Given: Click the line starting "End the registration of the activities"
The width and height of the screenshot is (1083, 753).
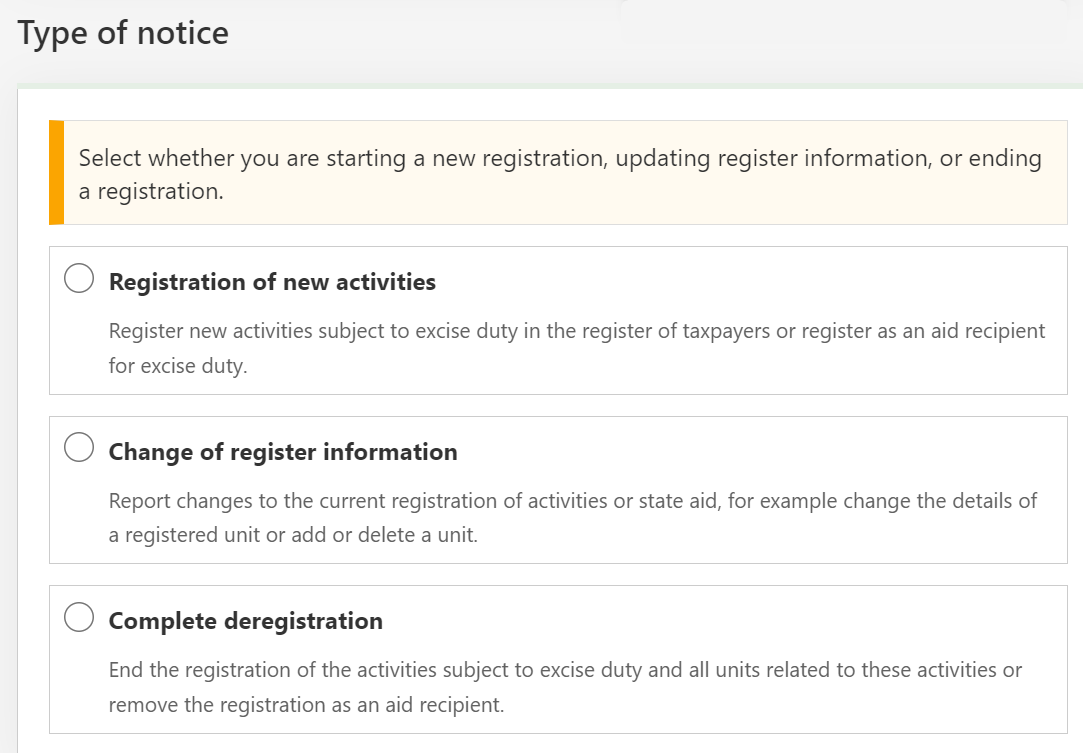Looking at the screenshot, I should click(565, 670).
